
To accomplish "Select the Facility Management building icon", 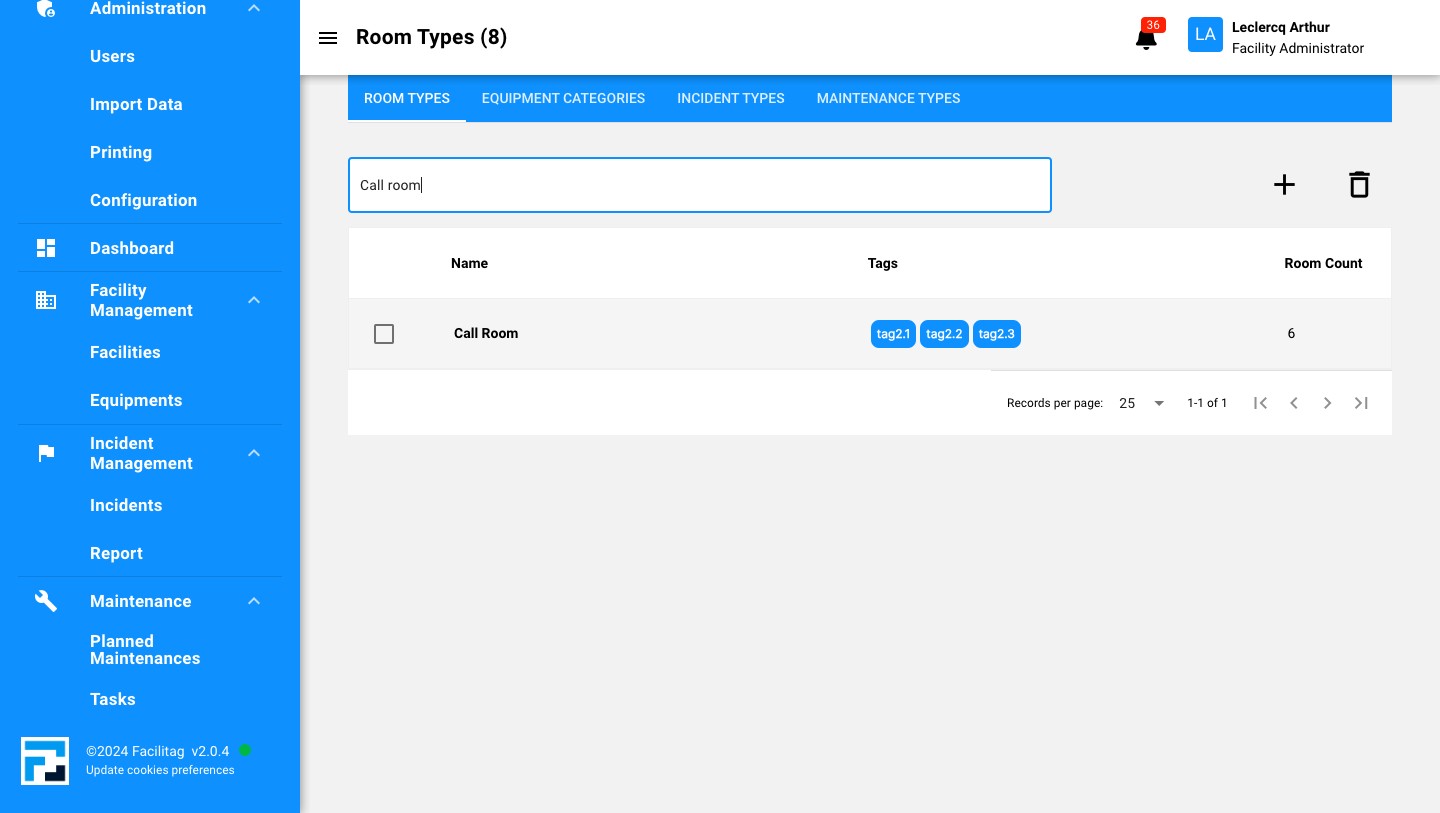I will [x=46, y=300].
